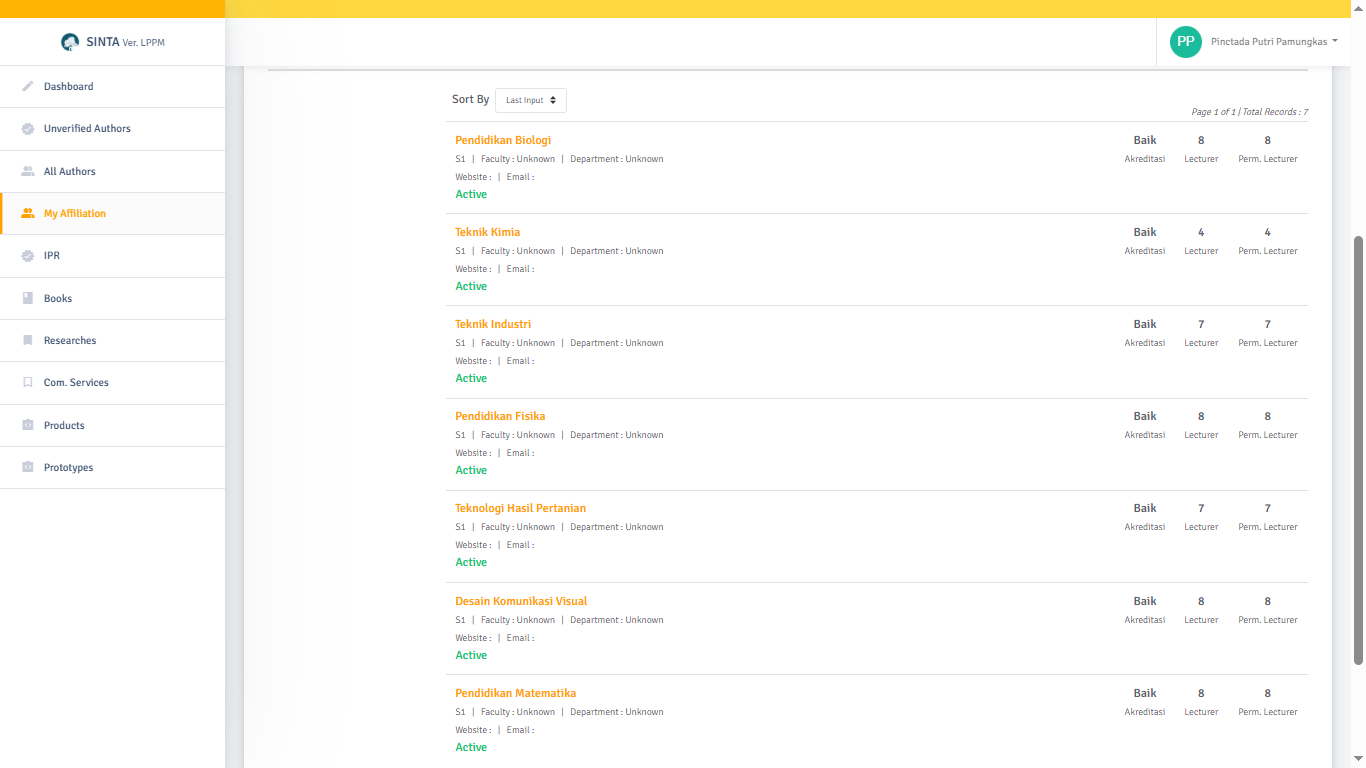Open the Pendidikan Biologi program link
Image resolution: width=1366 pixels, height=768 pixels.
pos(503,140)
